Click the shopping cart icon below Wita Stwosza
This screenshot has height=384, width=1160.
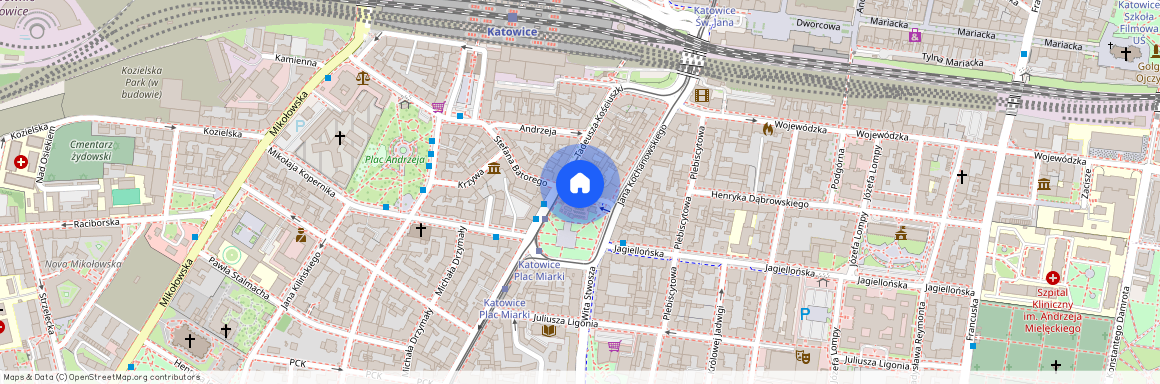pyautogui.click(x=614, y=346)
